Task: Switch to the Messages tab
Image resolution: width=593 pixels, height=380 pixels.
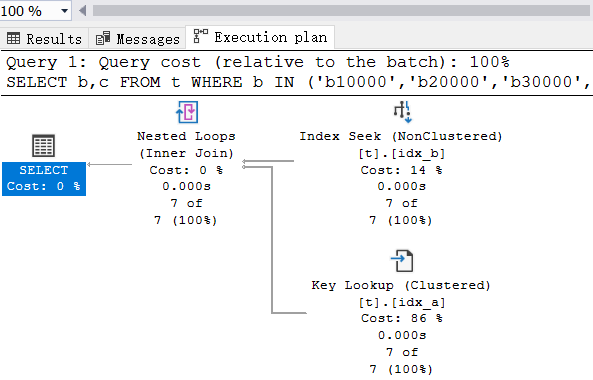Action: [x=138, y=39]
